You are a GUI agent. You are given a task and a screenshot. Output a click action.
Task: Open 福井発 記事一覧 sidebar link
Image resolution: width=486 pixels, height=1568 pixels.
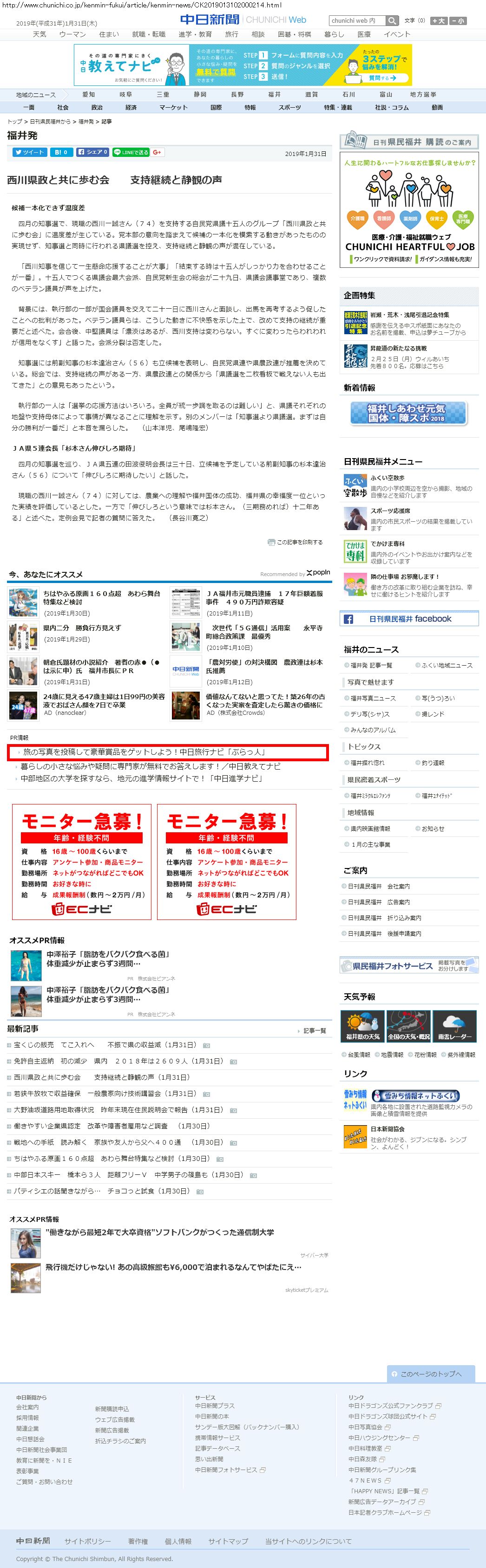371,665
